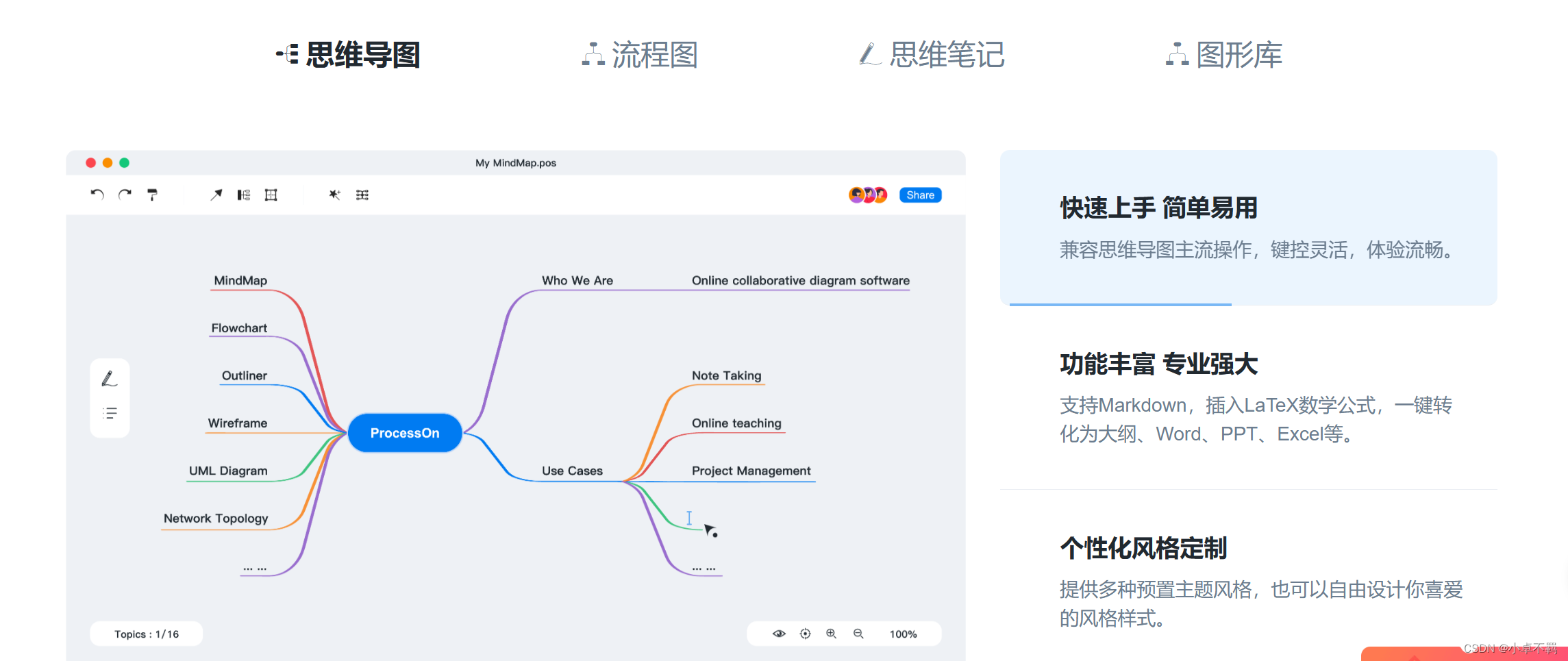Viewport: 1568px width, 661px height.
Task: Click the shape library icon beside 图形库
Action: 1177,54
